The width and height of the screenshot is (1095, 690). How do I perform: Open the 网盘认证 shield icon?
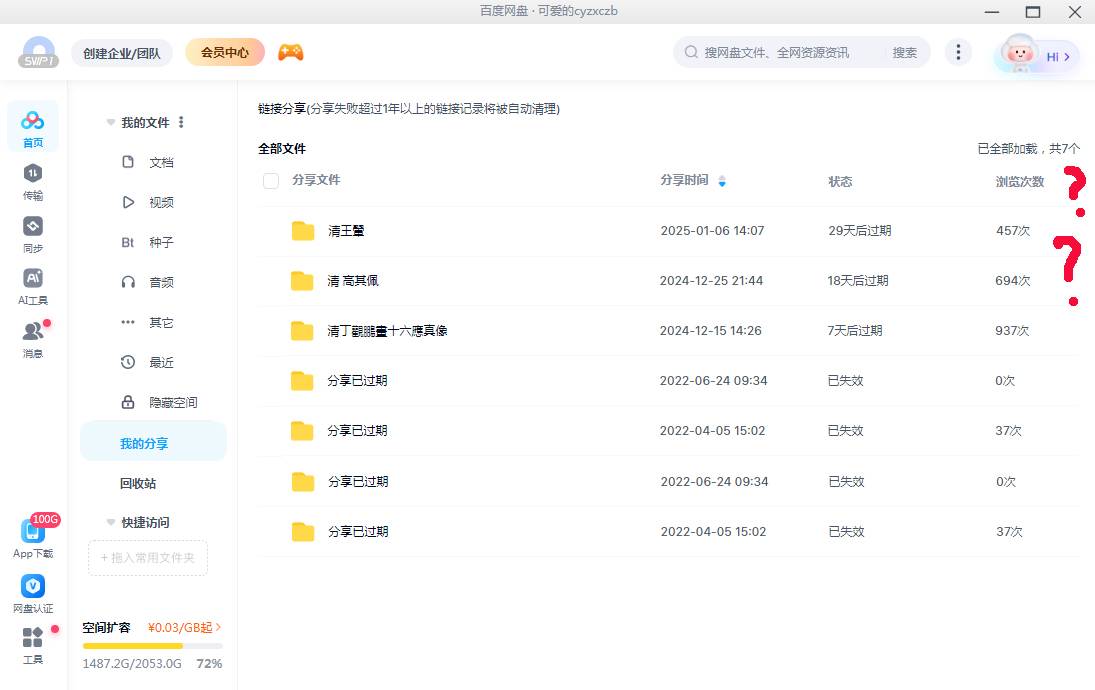(33, 587)
